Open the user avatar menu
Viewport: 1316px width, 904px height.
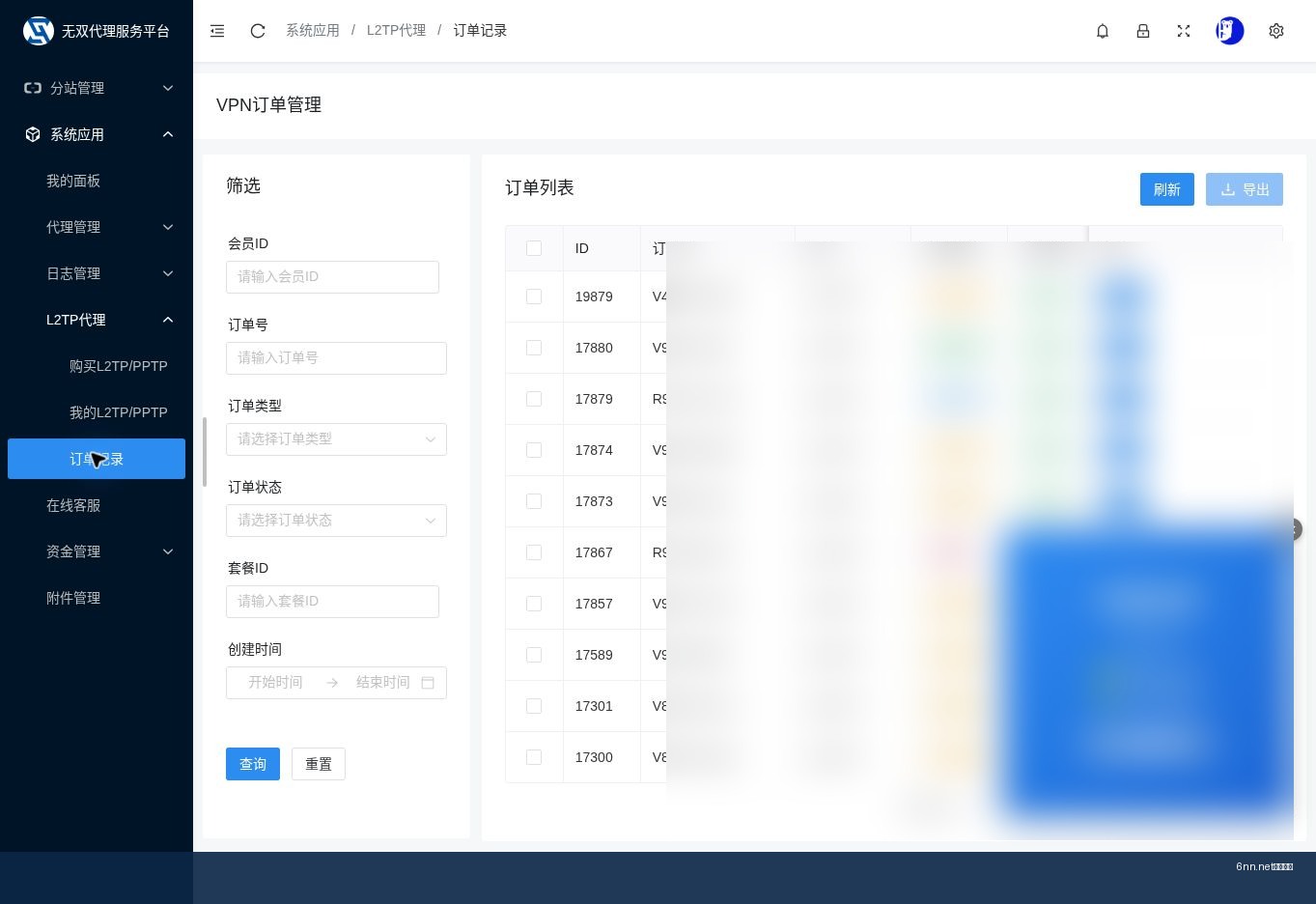point(1230,31)
